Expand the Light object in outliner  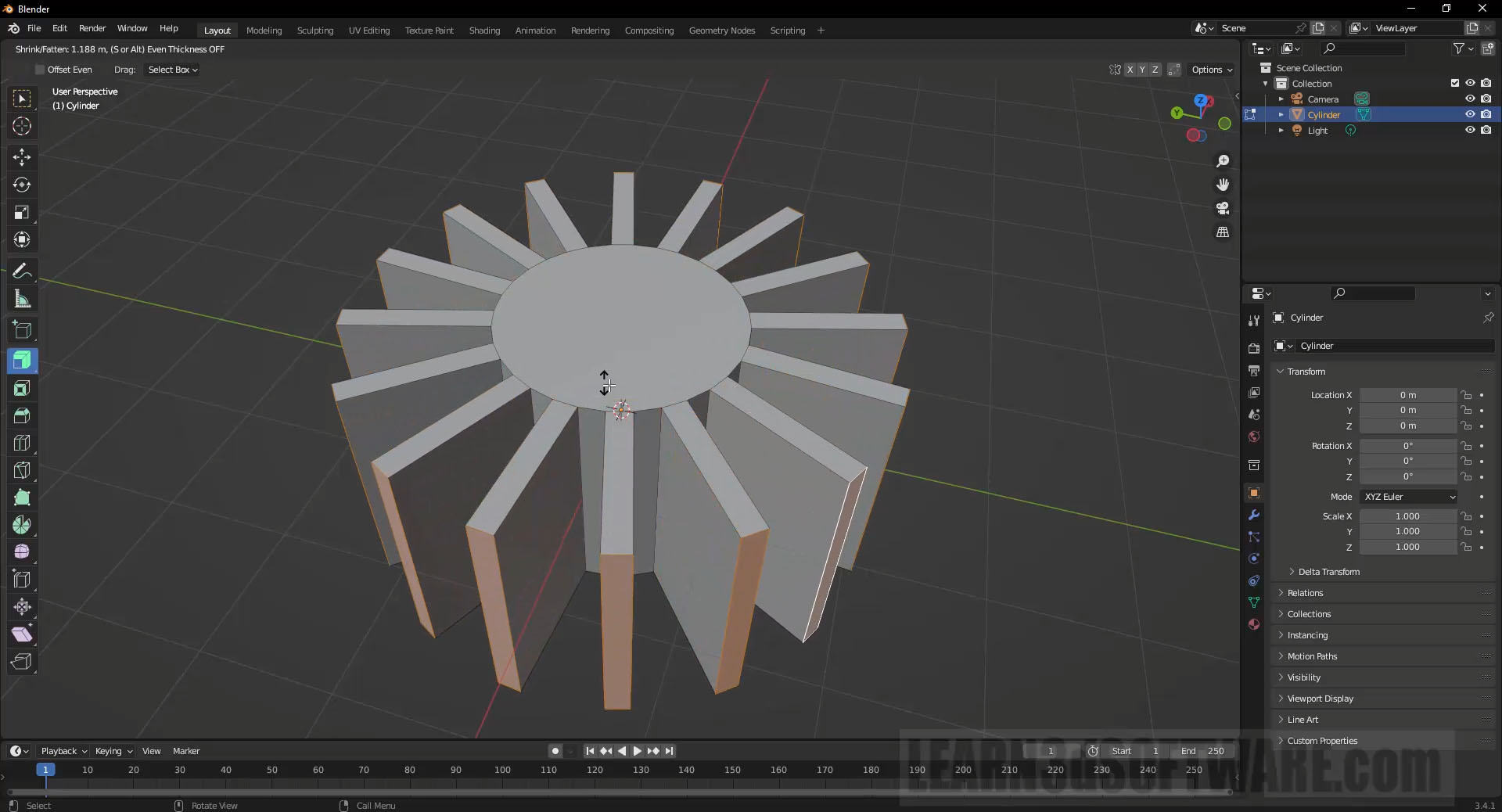click(x=1281, y=131)
